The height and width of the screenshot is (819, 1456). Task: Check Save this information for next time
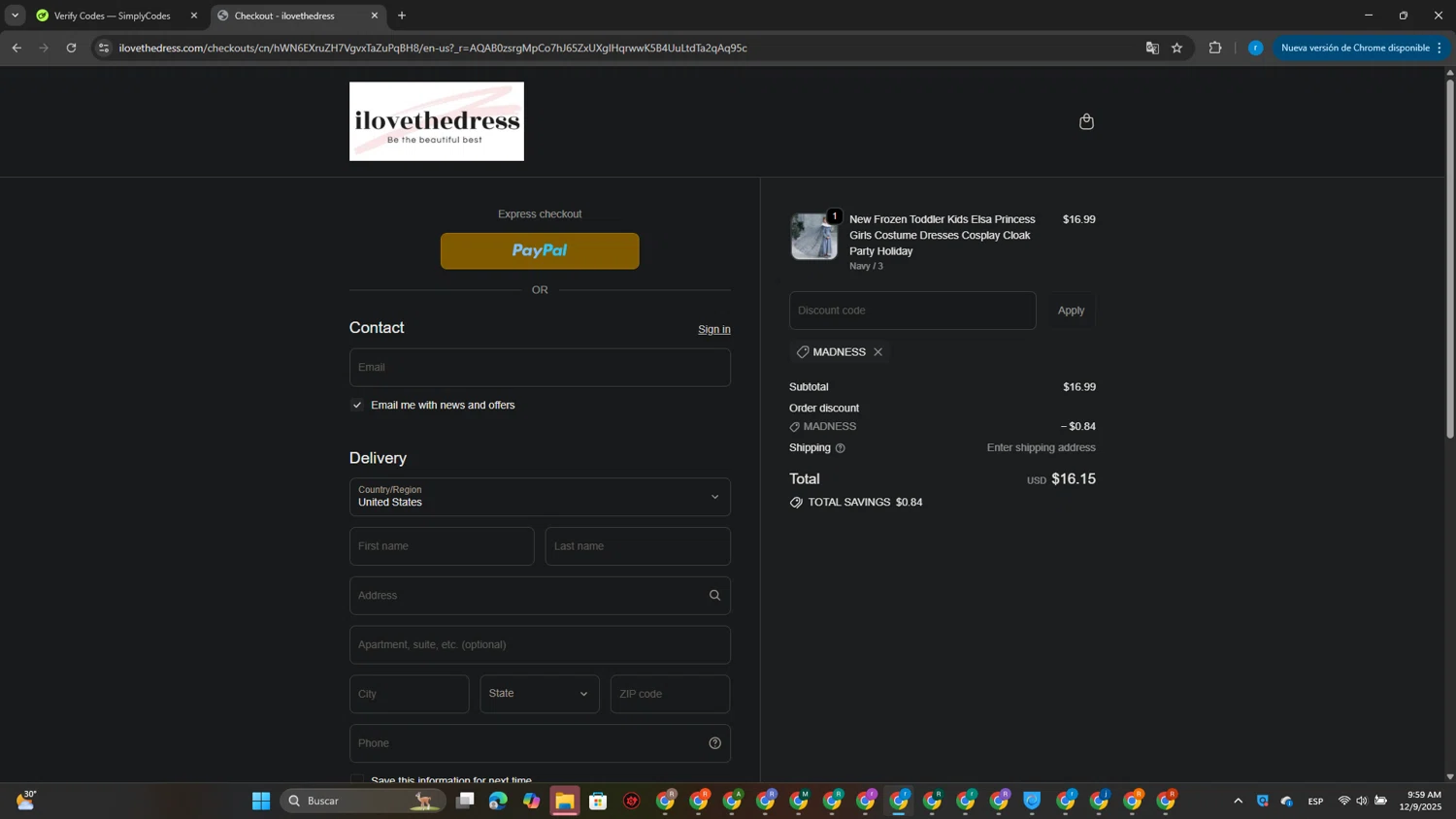(357, 780)
